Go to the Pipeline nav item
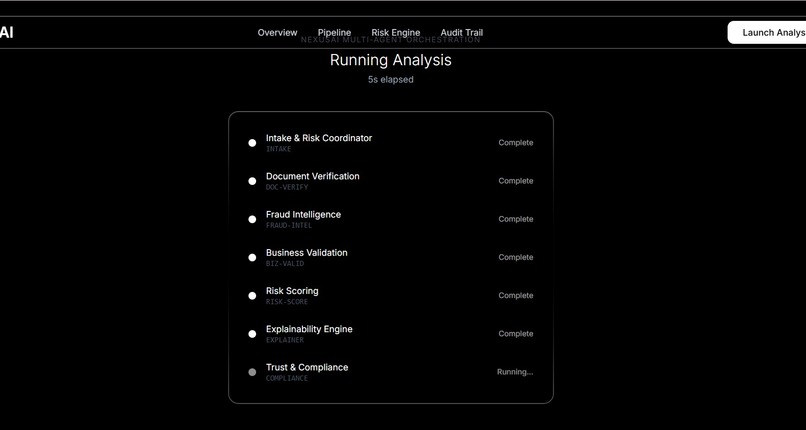This screenshot has width=806, height=430. (x=334, y=32)
